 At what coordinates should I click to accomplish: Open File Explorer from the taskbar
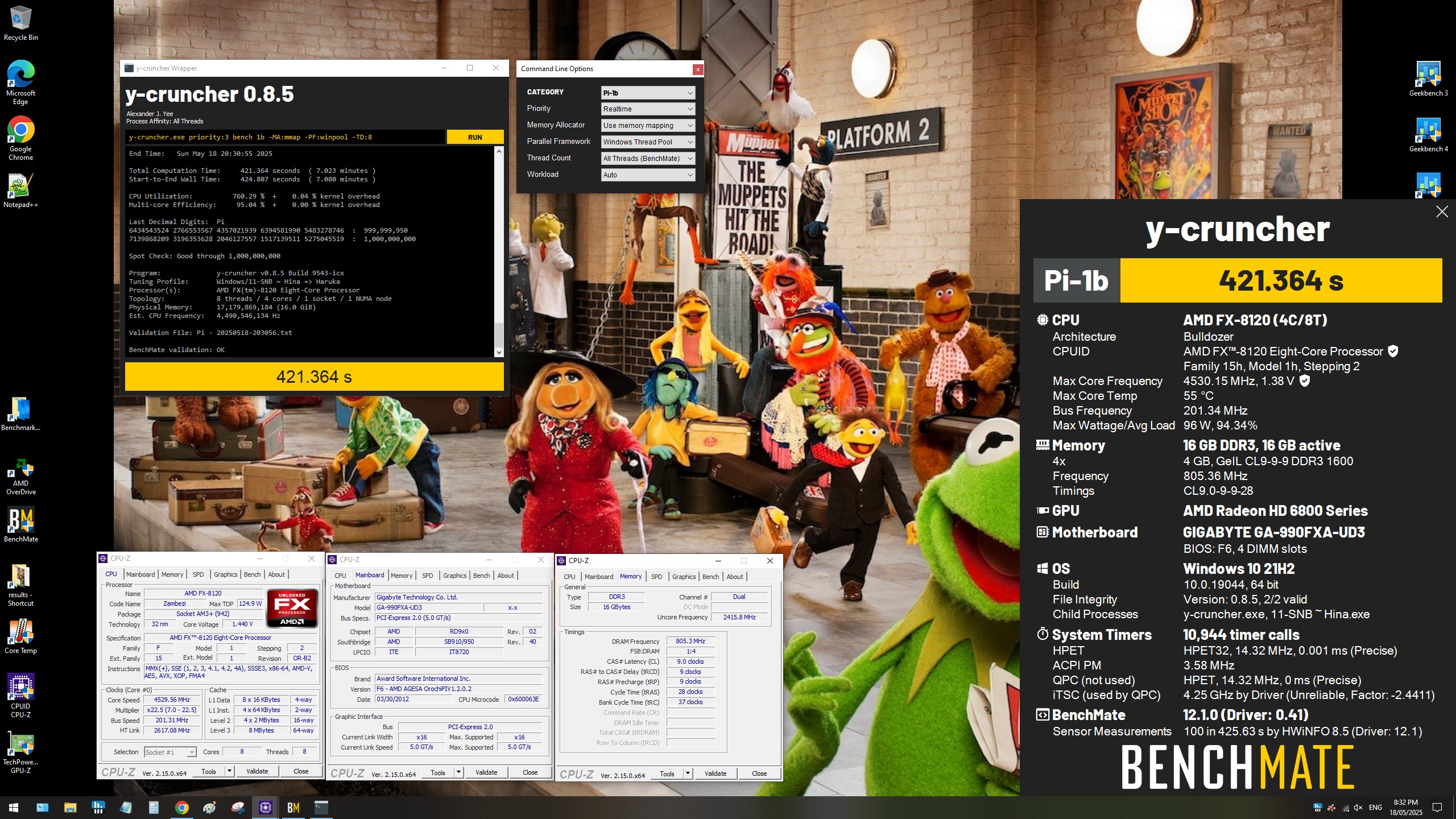tap(70, 808)
